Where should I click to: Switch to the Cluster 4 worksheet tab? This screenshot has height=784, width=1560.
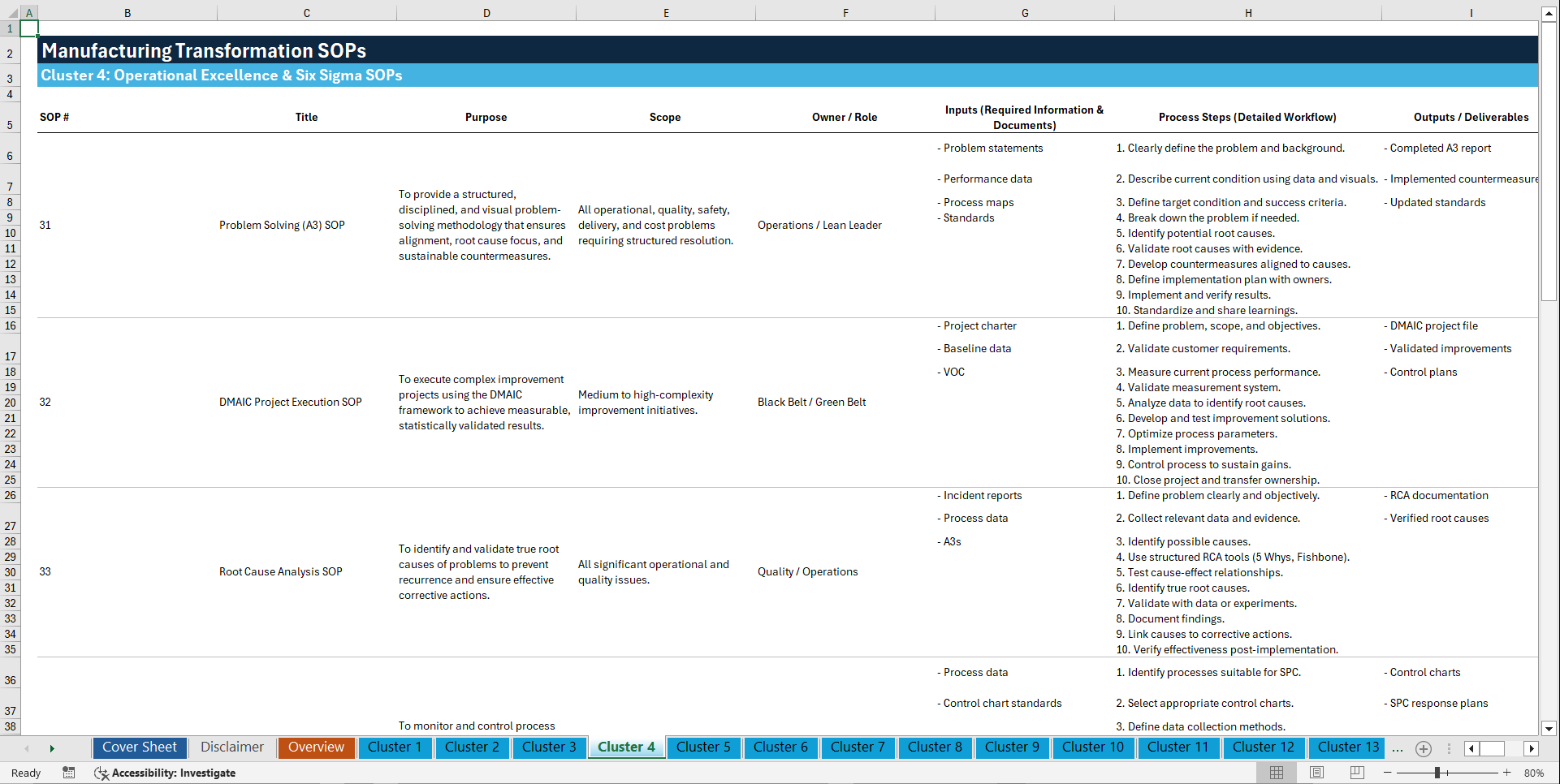625,747
